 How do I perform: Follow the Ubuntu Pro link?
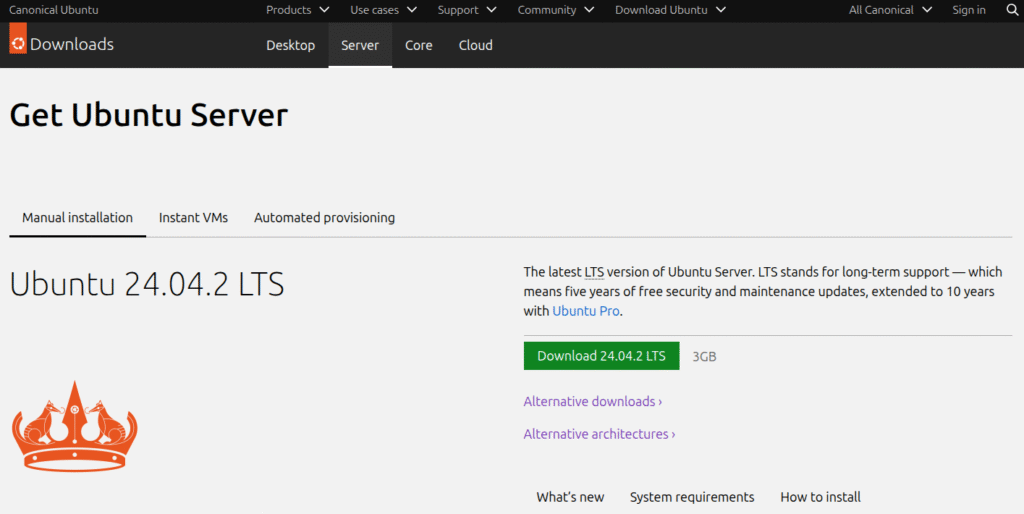tap(586, 311)
